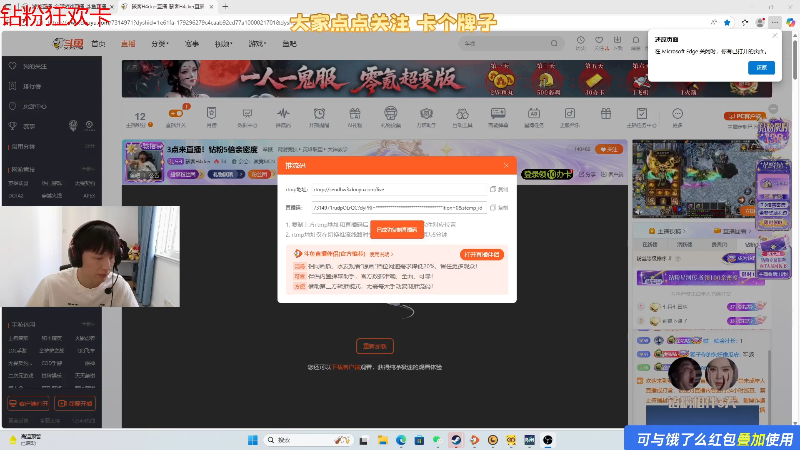Open the task clipboard icon in toolbar

641,113
